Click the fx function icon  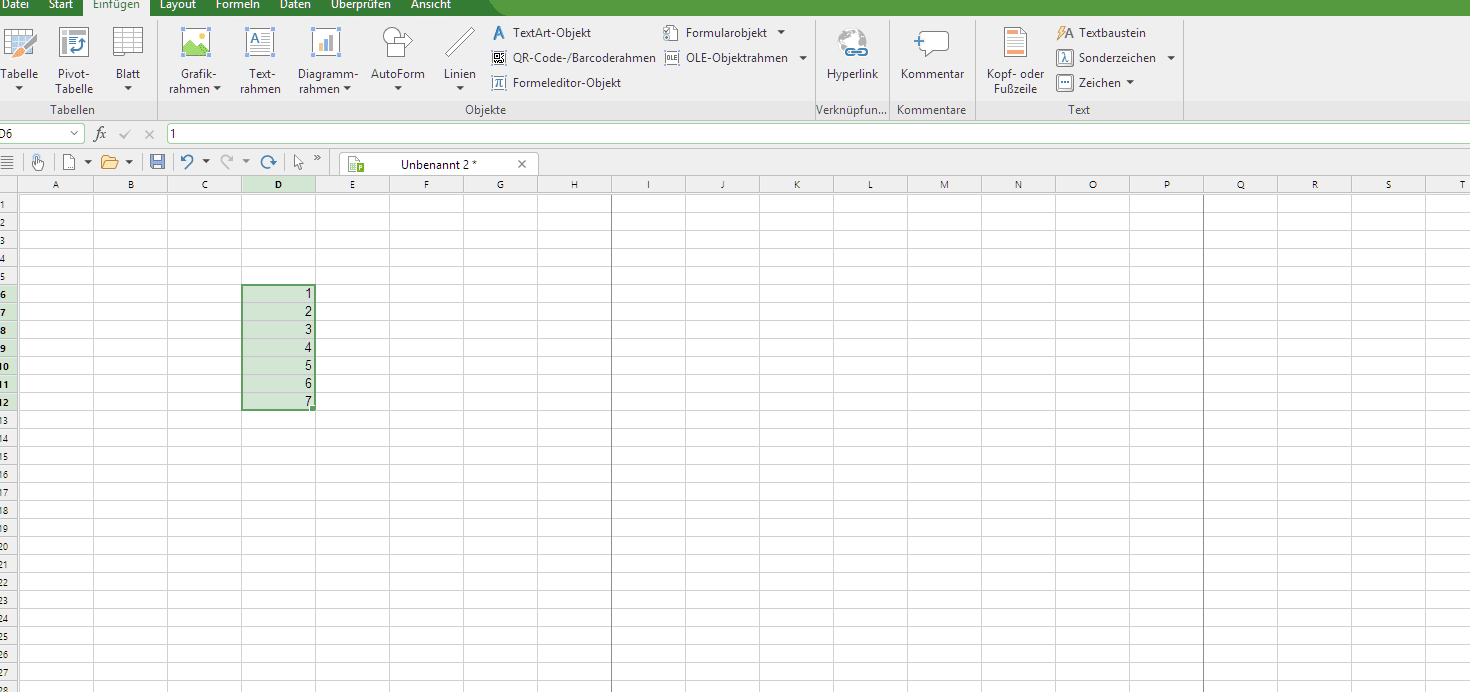pos(100,134)
